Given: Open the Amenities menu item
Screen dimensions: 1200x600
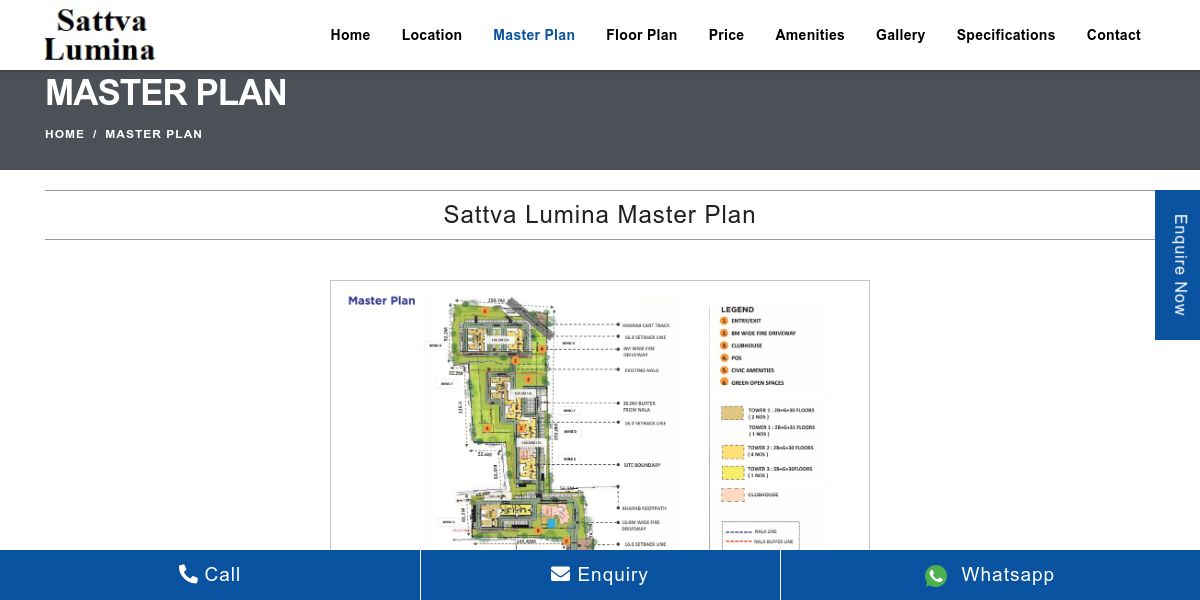Looking at the screenshot, I should (810, 35).
